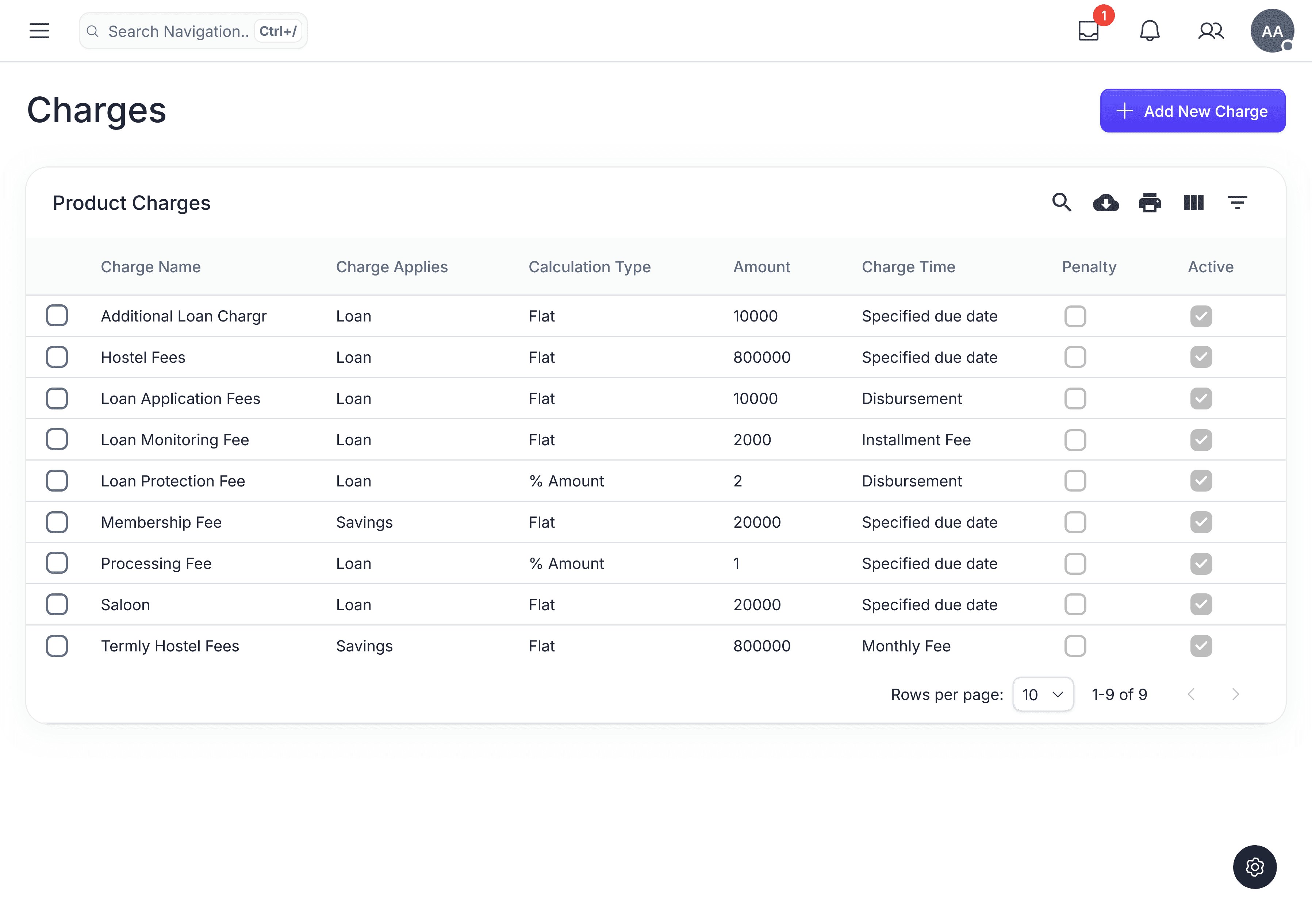
Task: Expand the rows per page dropdown
Action: (x=1043, y=694)
